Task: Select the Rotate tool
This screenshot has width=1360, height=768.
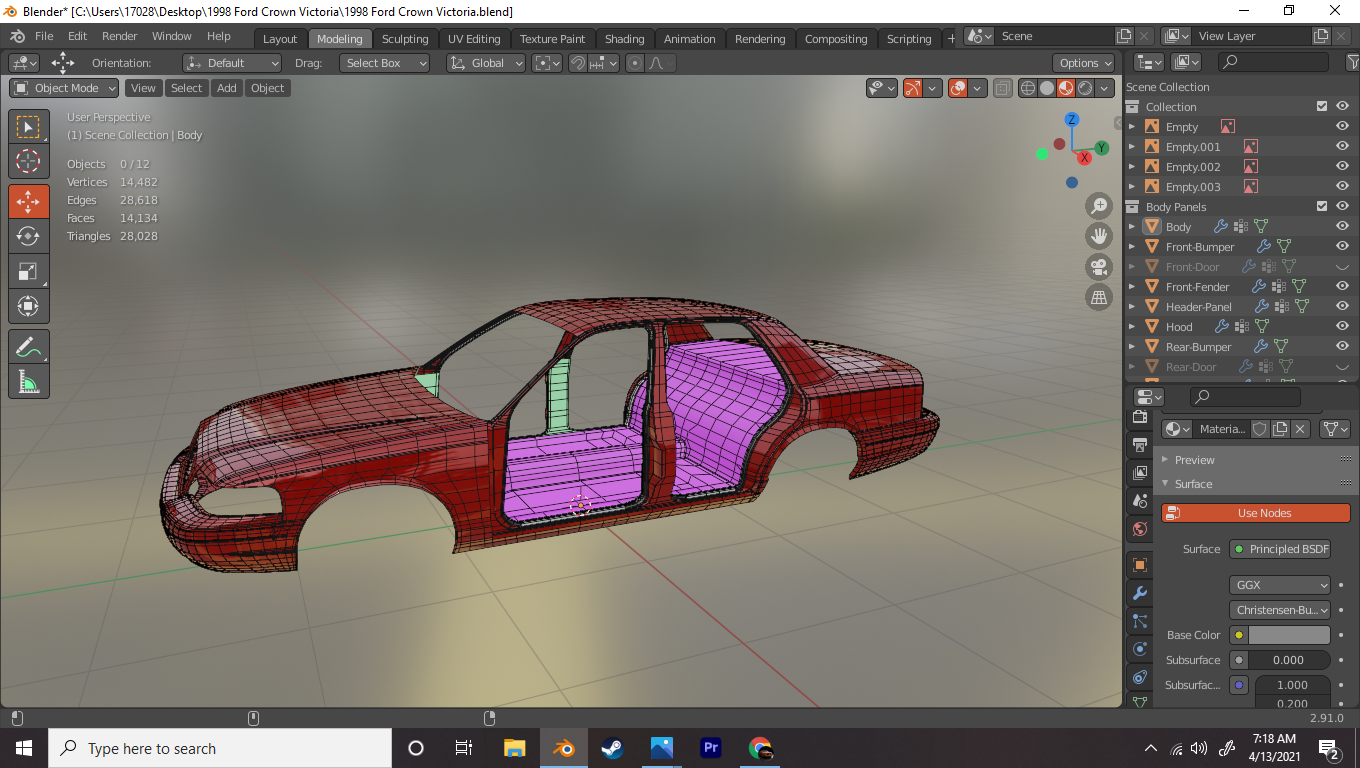Action: coord(29,236)
